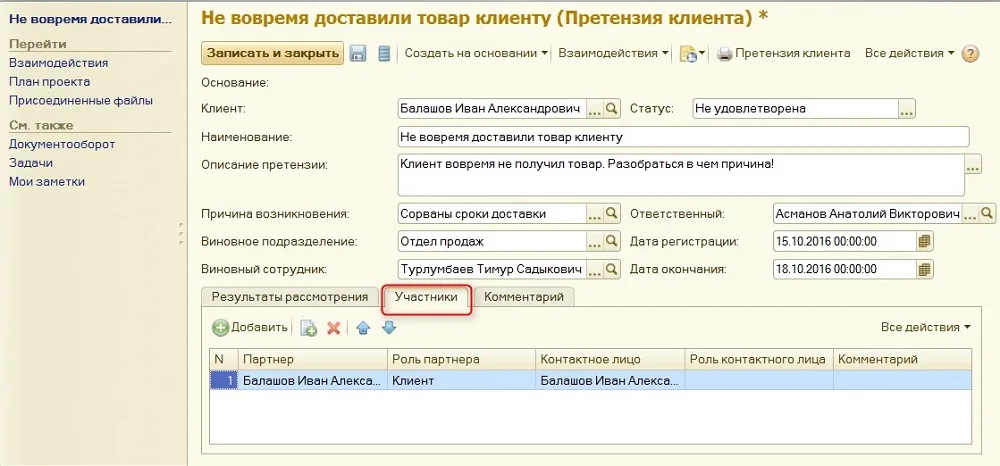This screenshot has height=466, width=1000.
Task: Click the Записать и закрыть button
Action: coord(272,53)
